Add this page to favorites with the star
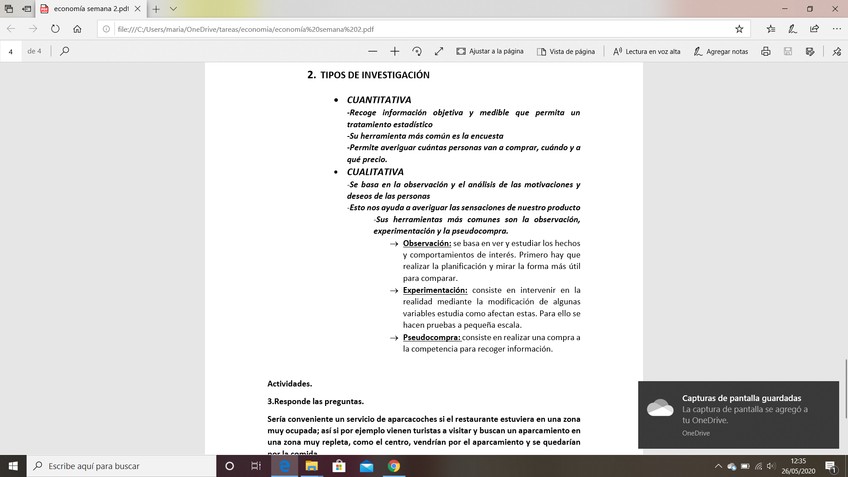Viewport: 848px width, 477px height. tap(739, 29)
